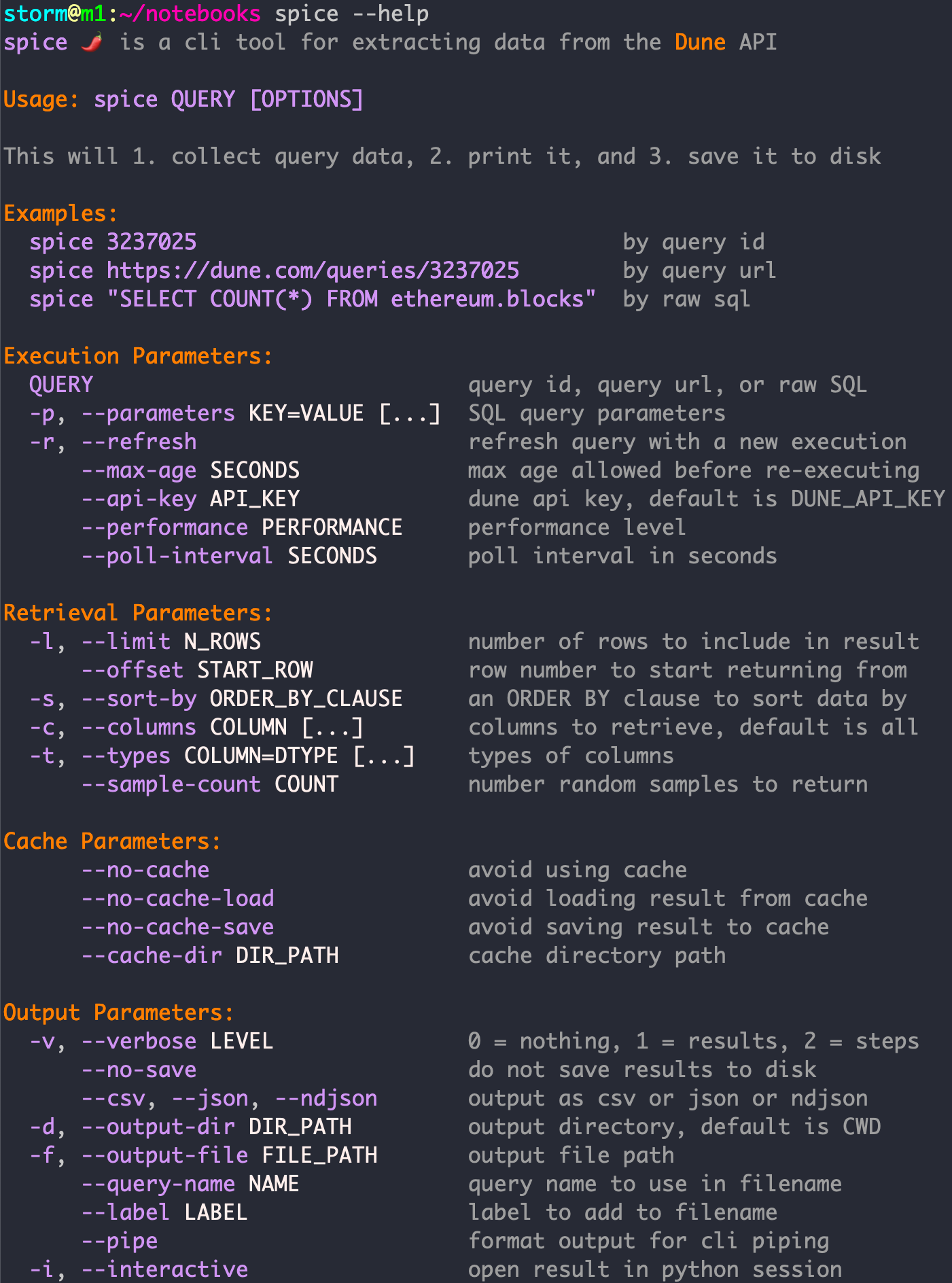The image size is (952, 1283).
Task: Click the --no-cache-load option
Action: (x=177, y=898)
